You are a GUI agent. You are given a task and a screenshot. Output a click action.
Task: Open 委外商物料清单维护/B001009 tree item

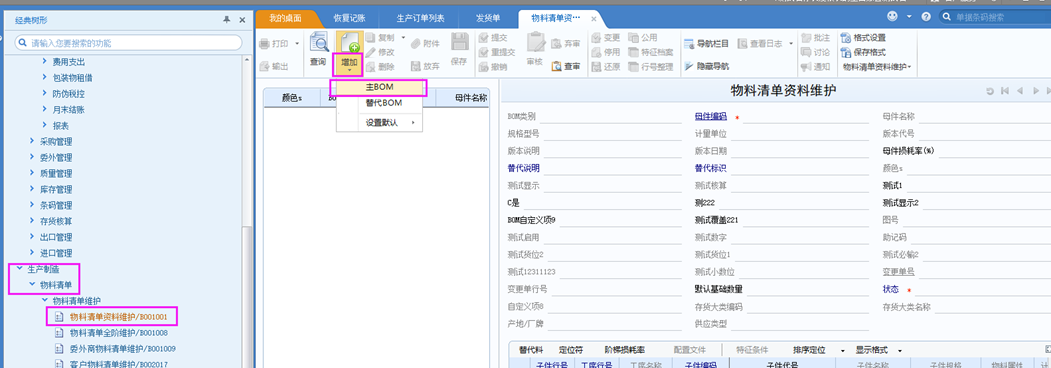pyautogui.click(x=123, y=349)
